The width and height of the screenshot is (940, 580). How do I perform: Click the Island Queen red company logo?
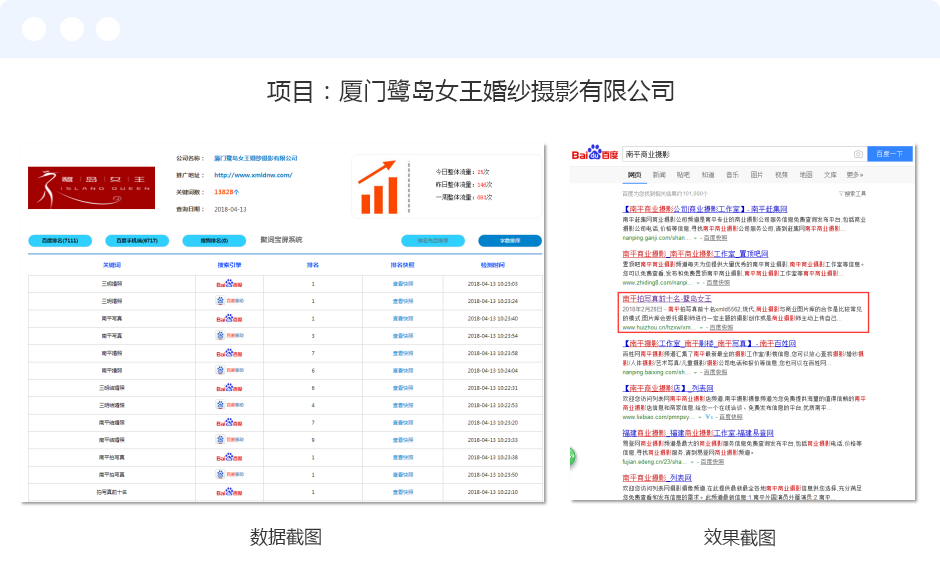click(92, 185)
